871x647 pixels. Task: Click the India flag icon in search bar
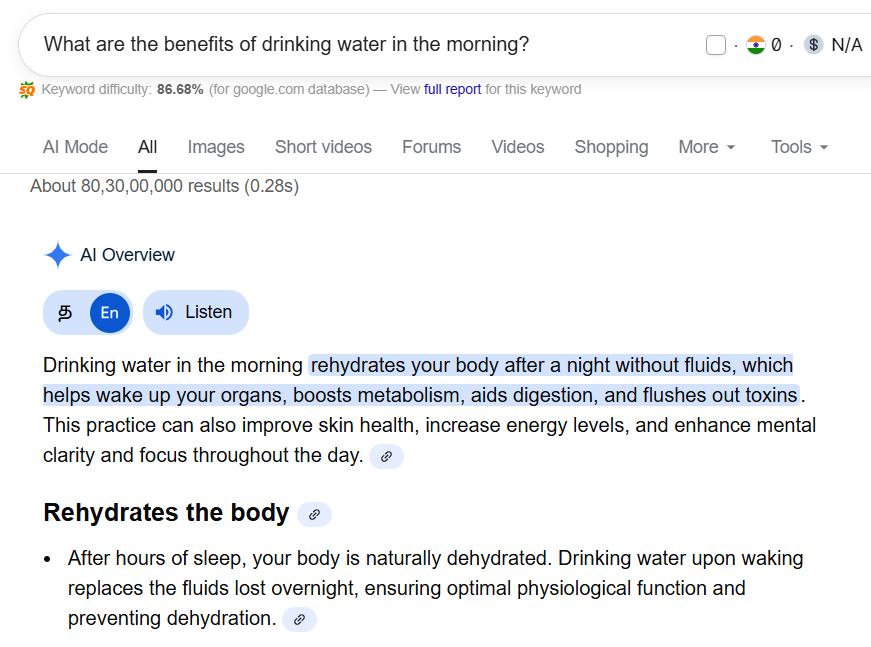(755, 45)
